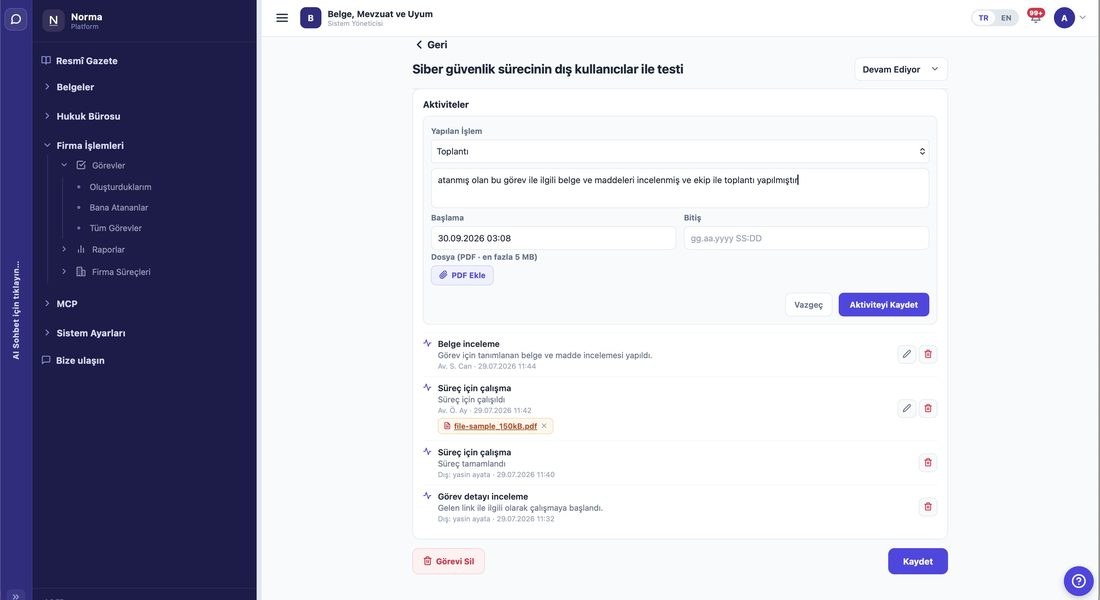Click the Aktiviteyi Kaydet button

point(883,305)
